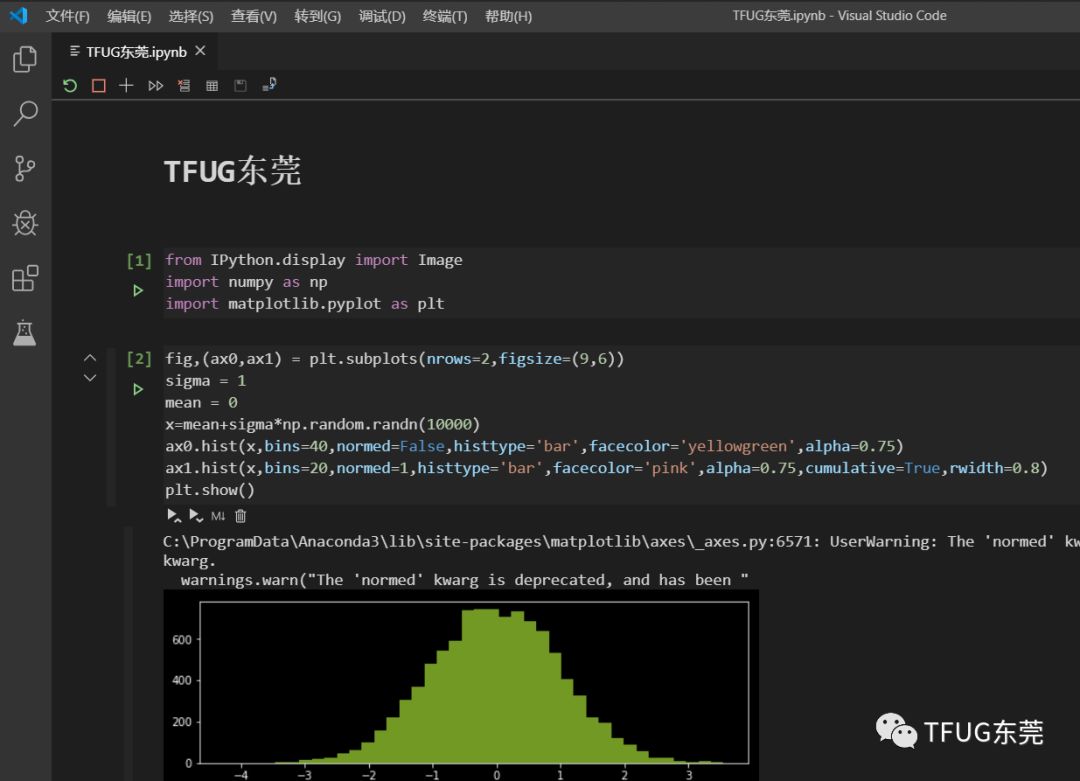Open the Extensions view
This screenshot has height=781, width=1080.
coord(25,278)
